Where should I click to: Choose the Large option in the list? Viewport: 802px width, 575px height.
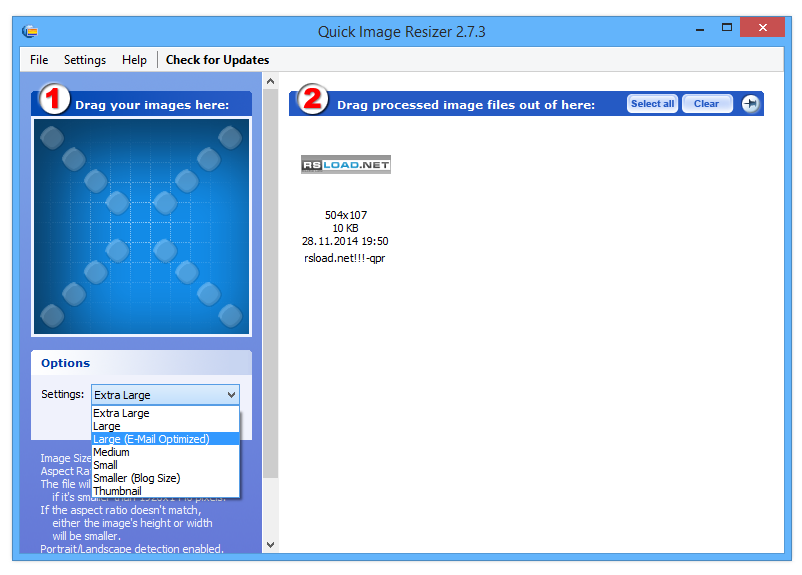click(165, 426)
